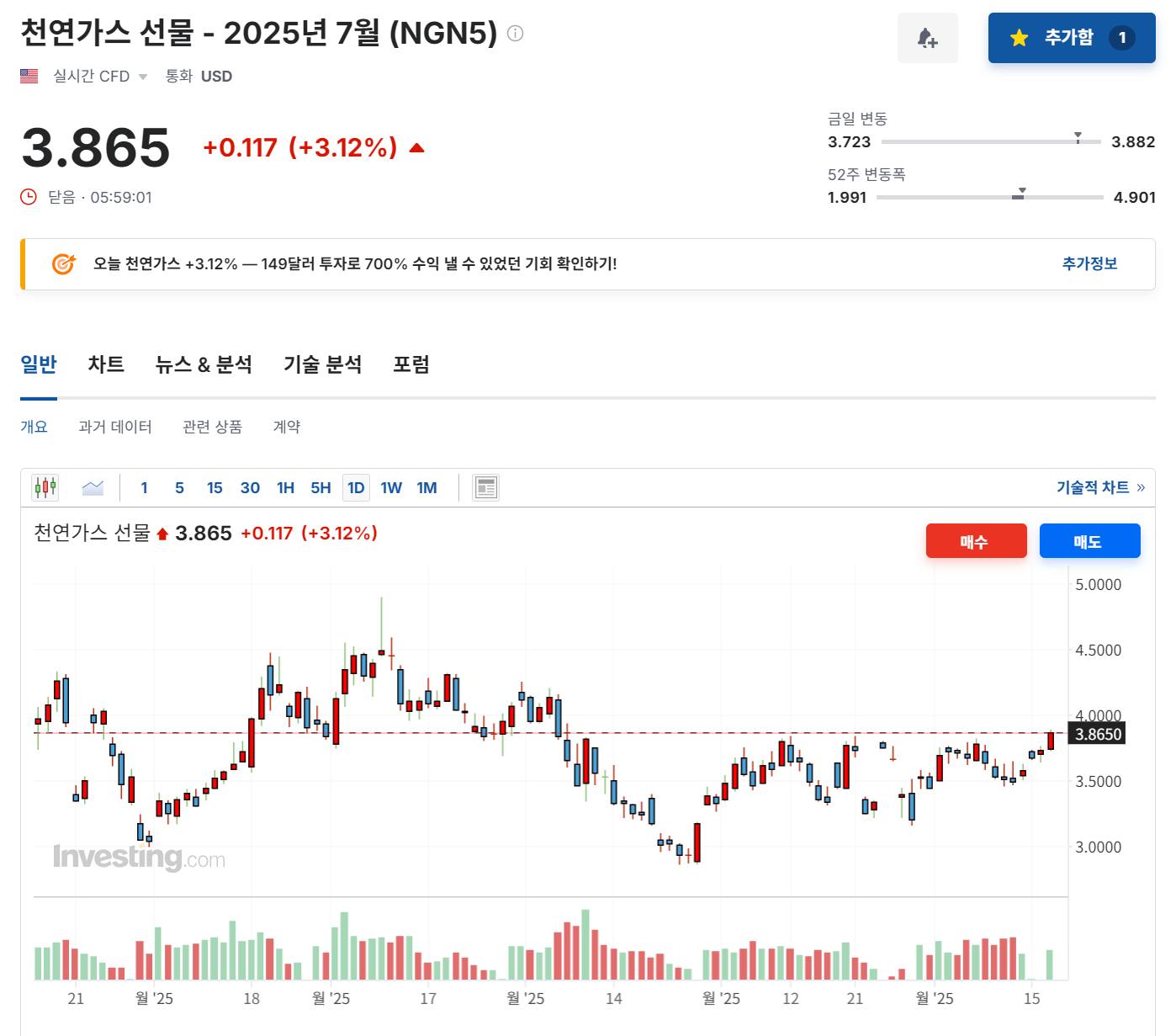The width and height of the screenshot is (1176, 1036).
Task: Expand the 실시간 CFD dropdown
Action: (x=143, y=76)
